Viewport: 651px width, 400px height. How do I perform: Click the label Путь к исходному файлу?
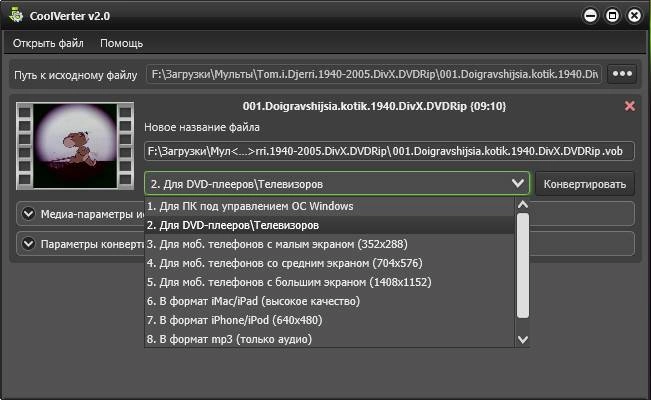[x=76, y=75]
